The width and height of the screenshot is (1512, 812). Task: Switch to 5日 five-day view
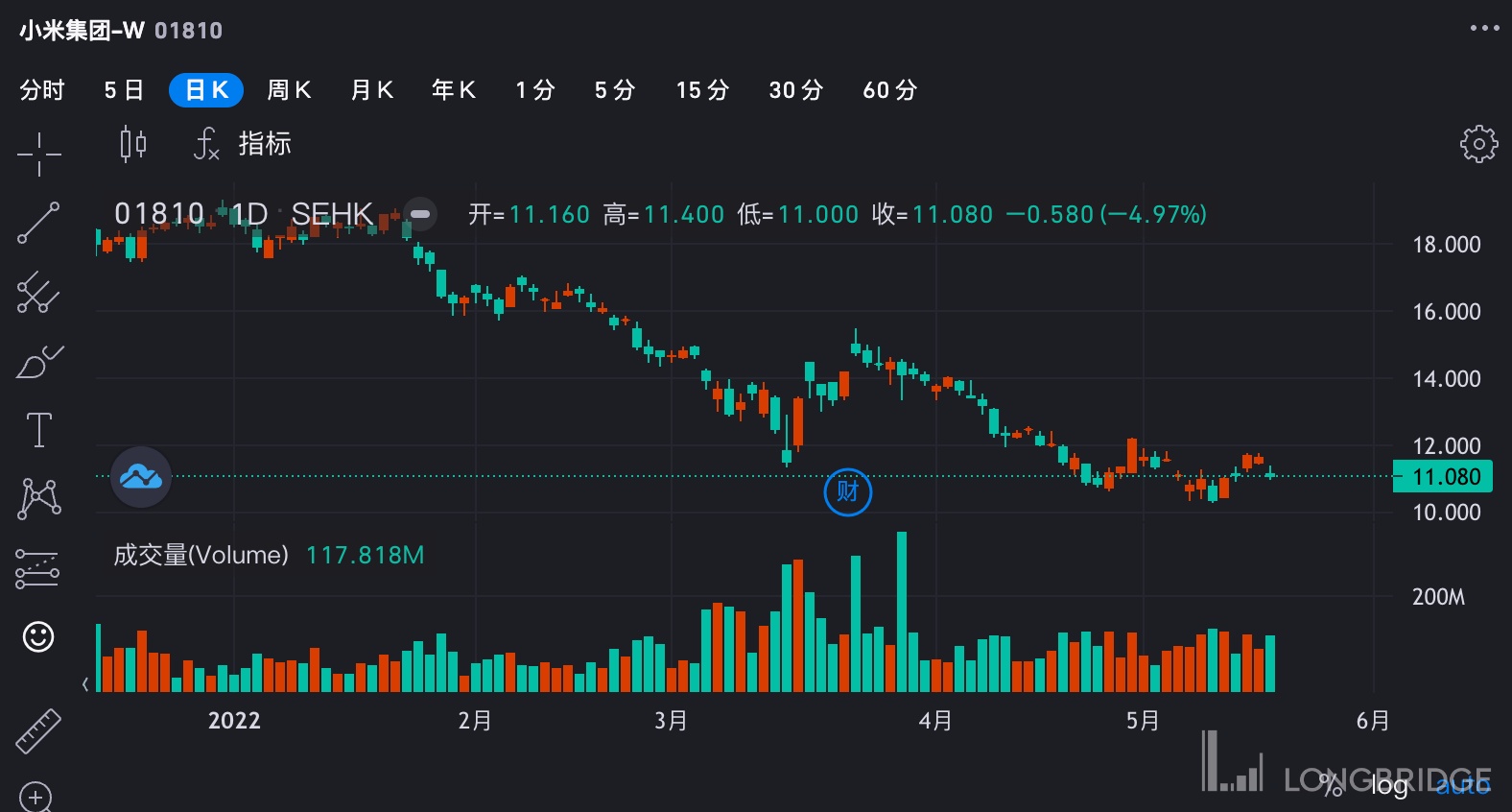[124, 90]
